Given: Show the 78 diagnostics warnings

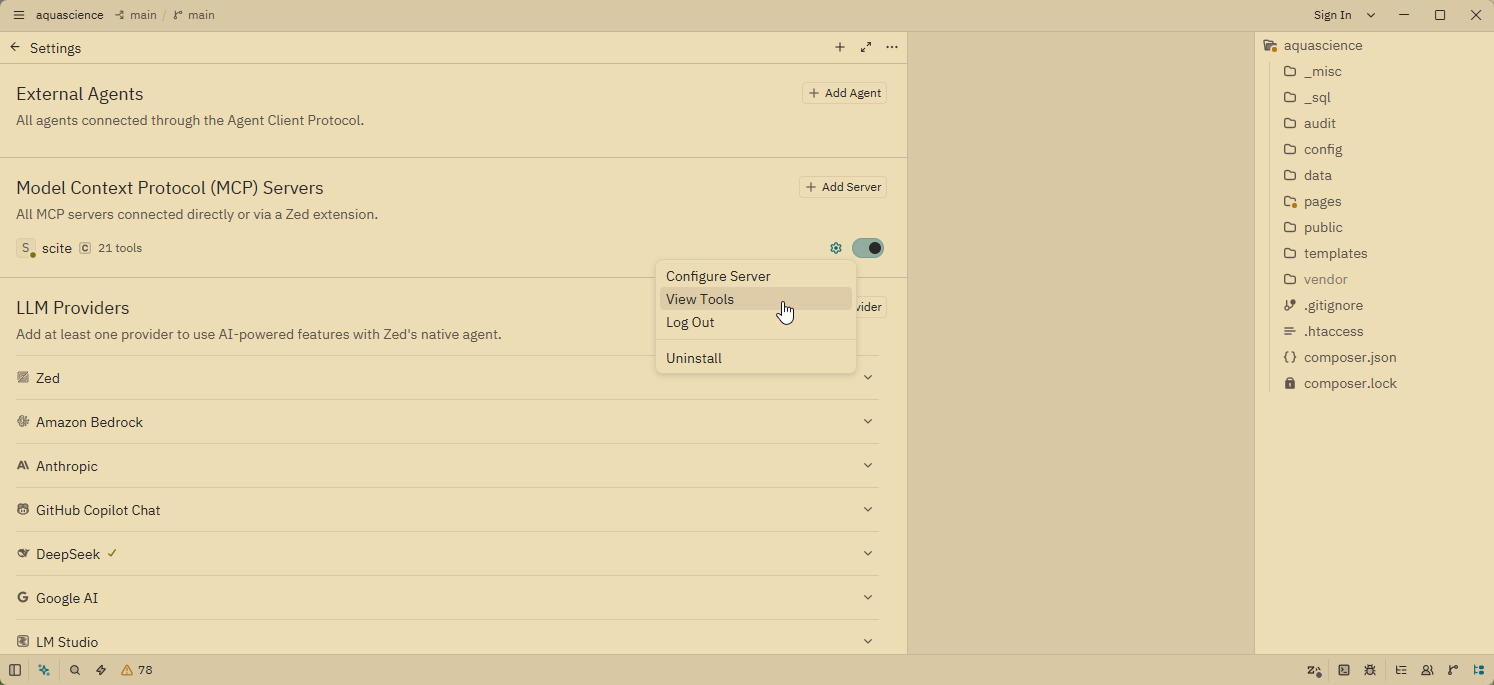Looking at the screenshot, I should coord(137,670).
